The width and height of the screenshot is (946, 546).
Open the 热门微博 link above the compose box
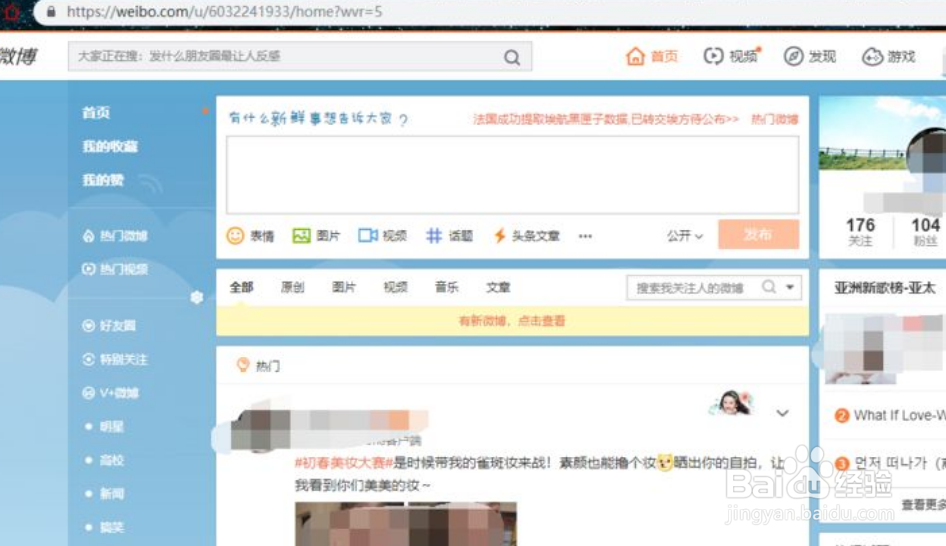pos(774,119)
